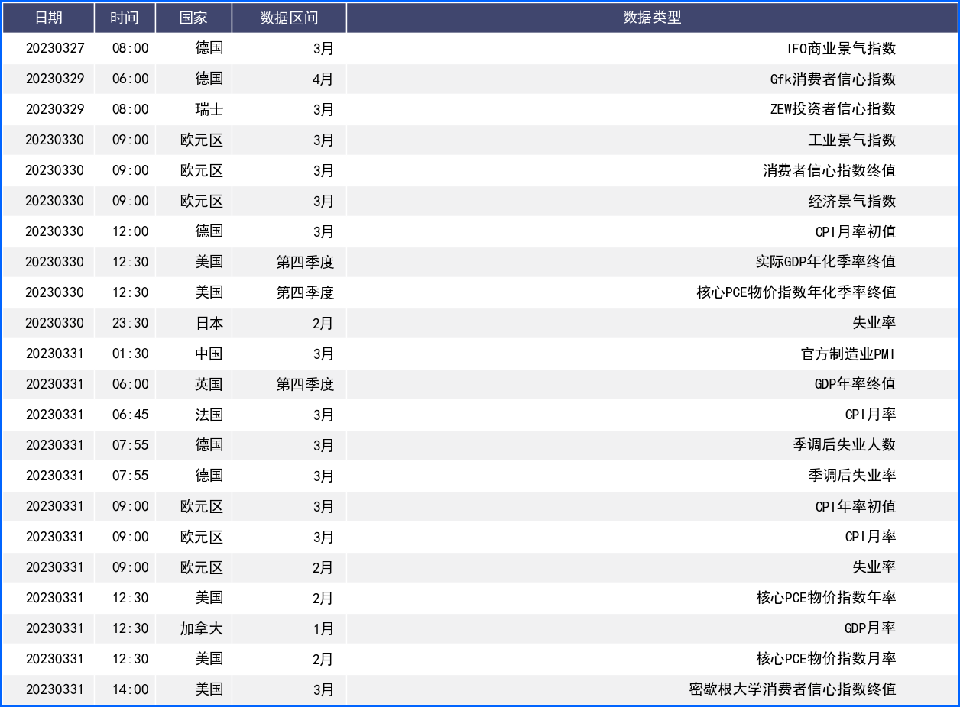960x707 pixels.
Task: Click the 核心PCE物价指数年化季率终值 entry
Action: [795, 292]
